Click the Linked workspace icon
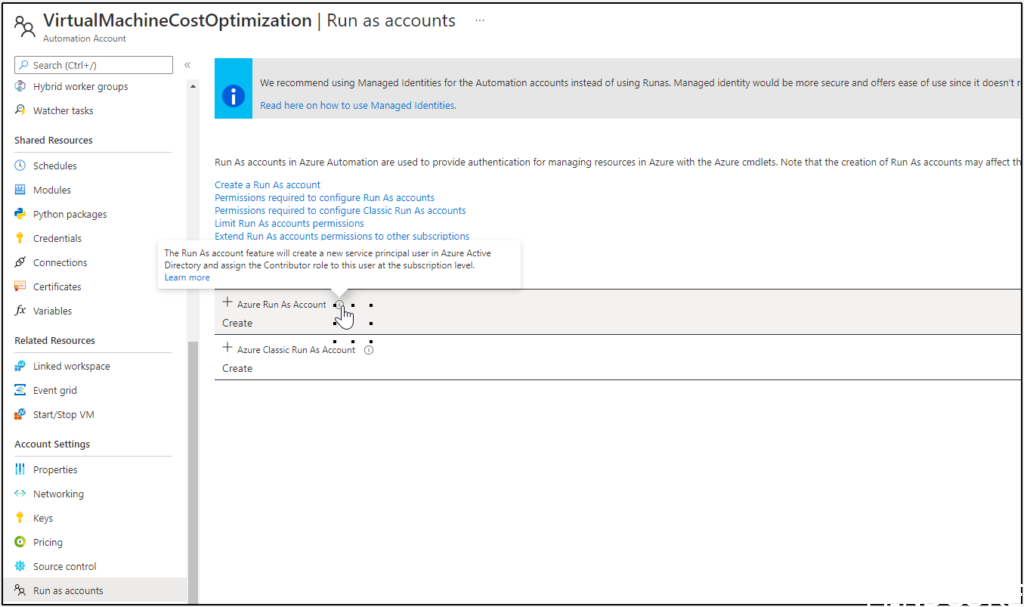 [x=20, y=367]
